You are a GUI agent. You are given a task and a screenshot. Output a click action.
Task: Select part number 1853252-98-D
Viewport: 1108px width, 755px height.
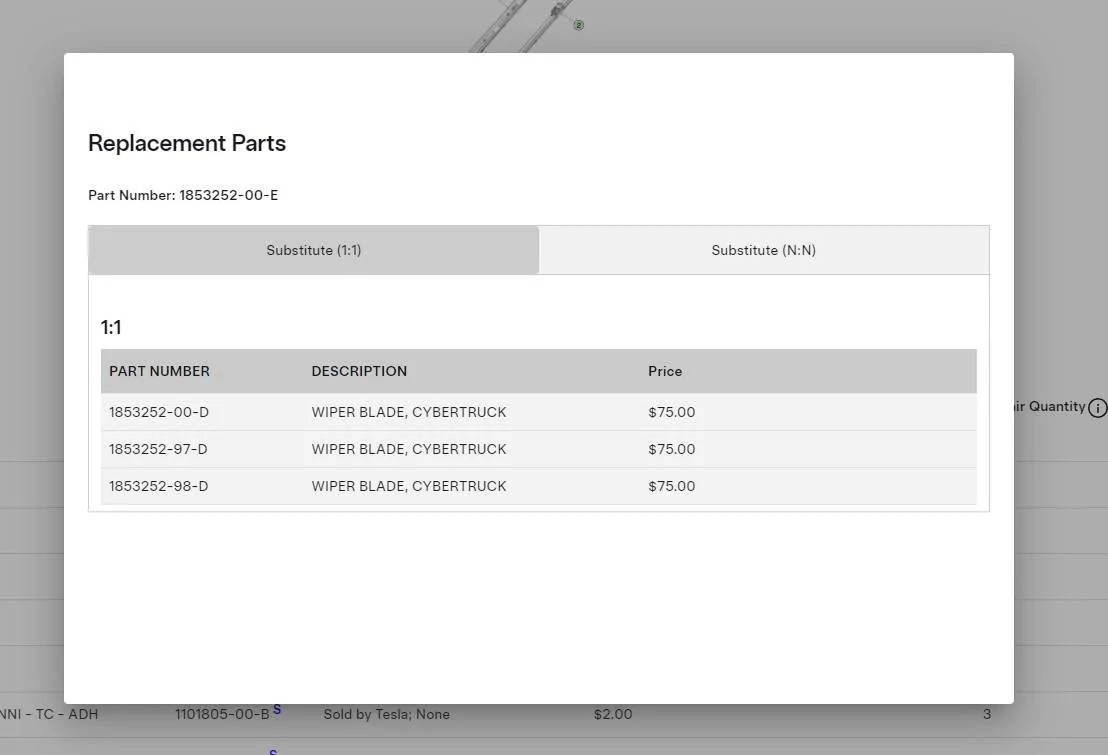click(158, 486)
